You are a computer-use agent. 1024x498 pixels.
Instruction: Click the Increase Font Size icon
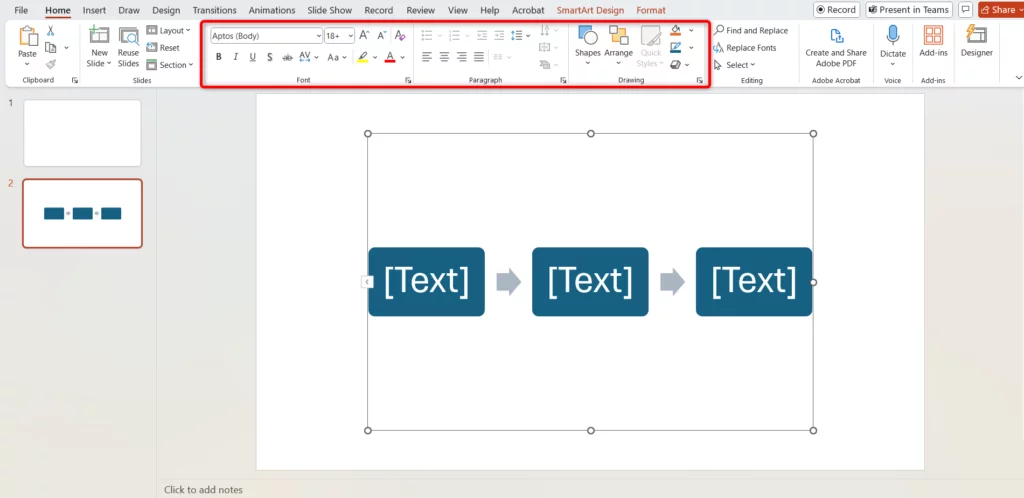pyautogui.click(x=364, y=36)
